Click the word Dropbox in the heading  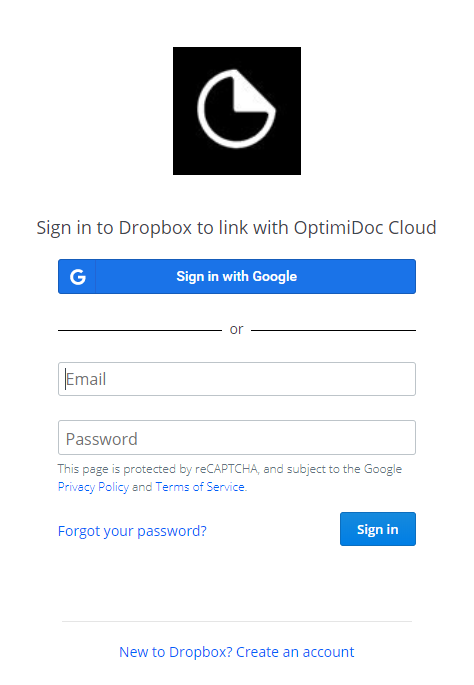[155, 228]
